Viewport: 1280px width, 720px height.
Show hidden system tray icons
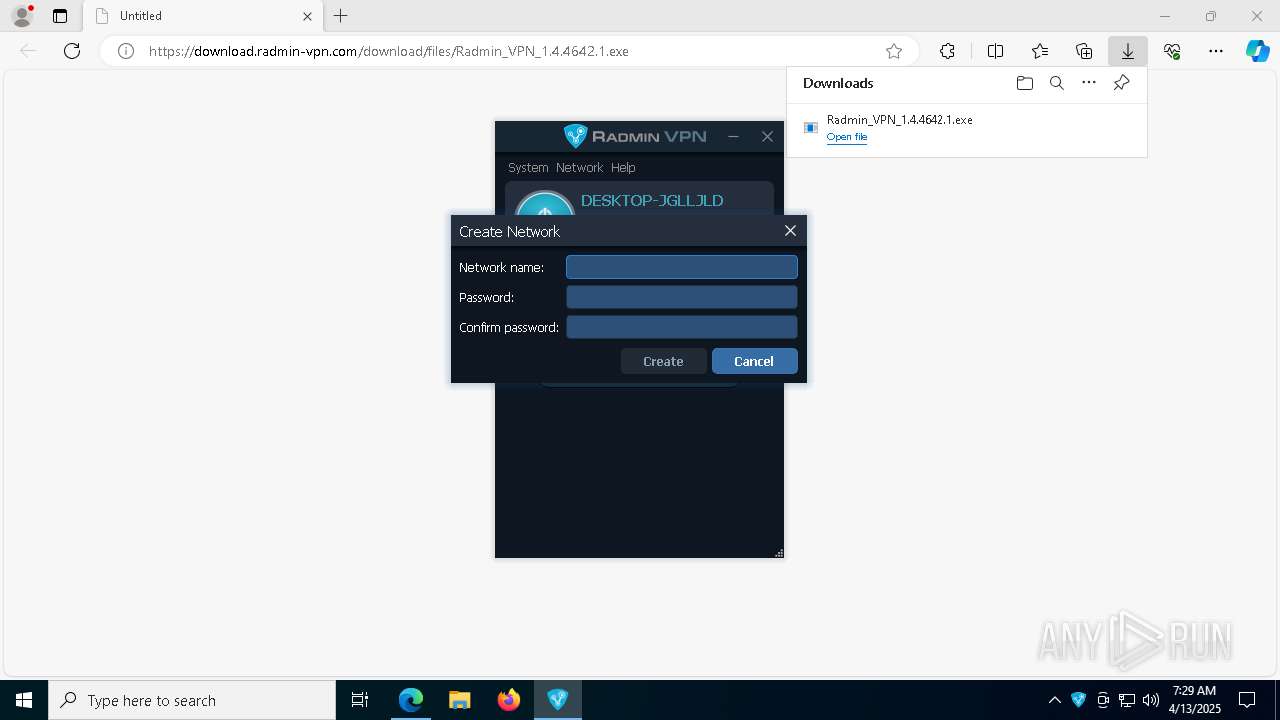click(1054, 700)
